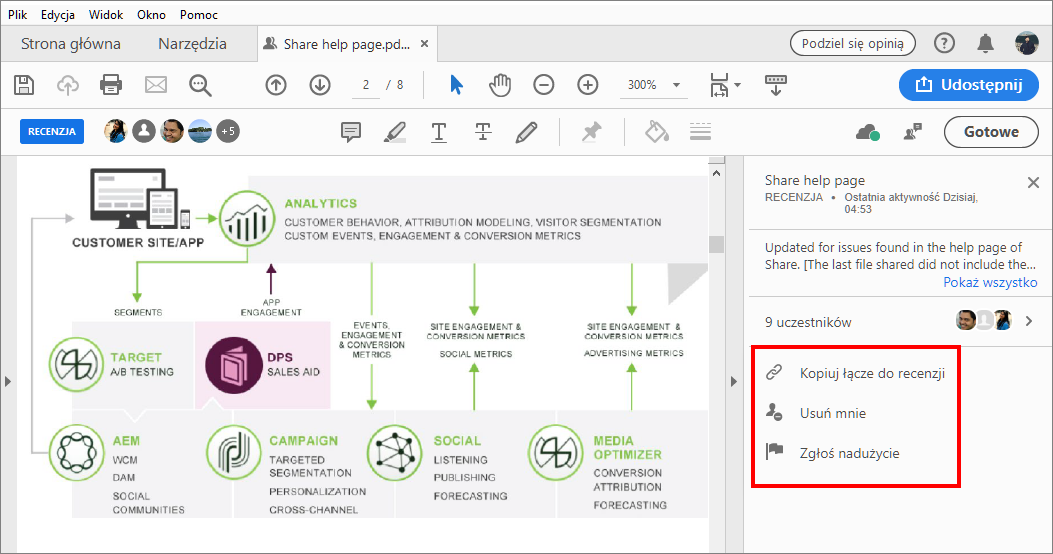Click the scrollbar up arrow
The height and width of the screenshot is (554, 1053).
717,173
